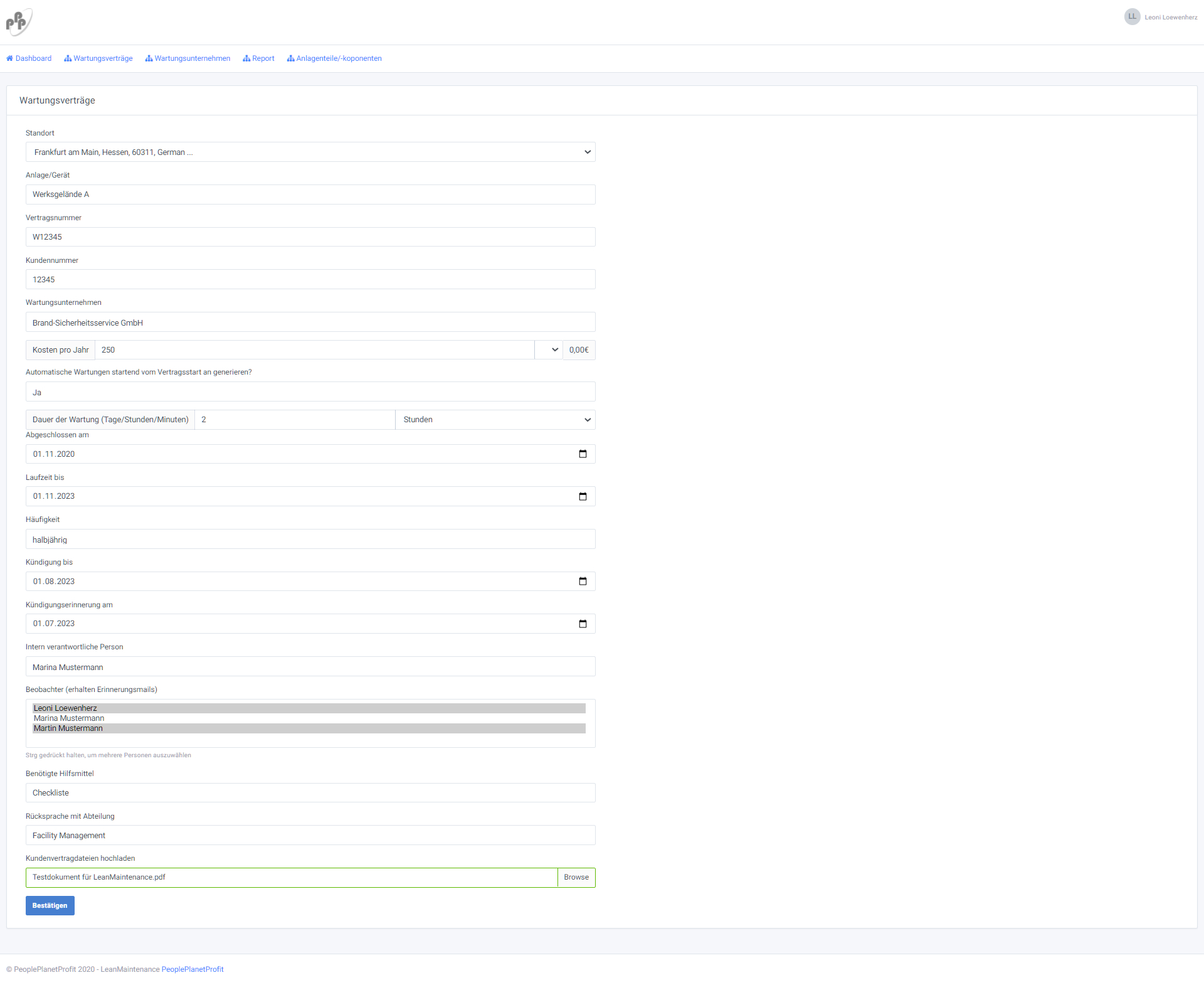The image size is (1204, 985).
Task: Click the Dashboard home icon
Action: [10, 58]
